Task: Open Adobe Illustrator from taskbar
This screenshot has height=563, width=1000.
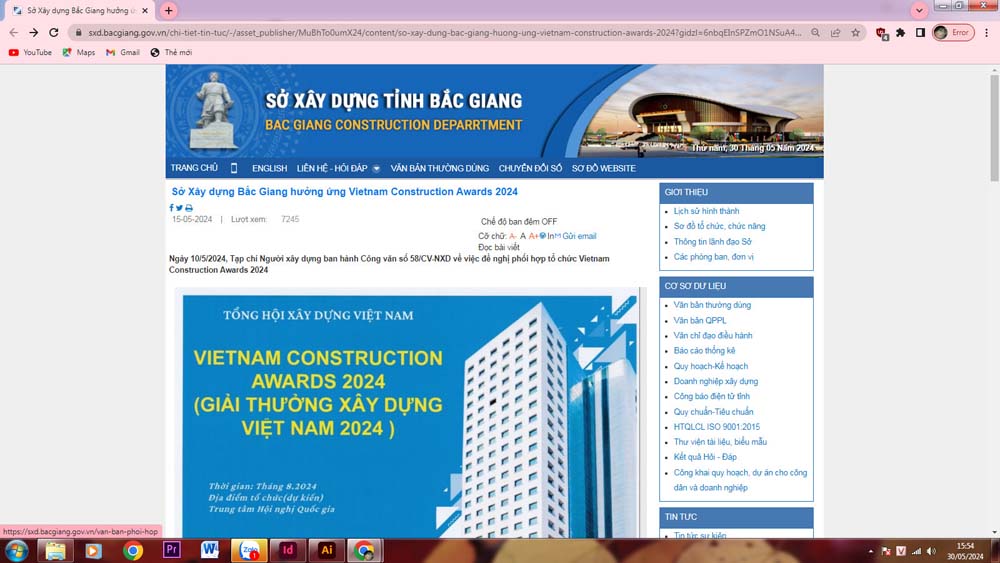Action: (327, 550)
